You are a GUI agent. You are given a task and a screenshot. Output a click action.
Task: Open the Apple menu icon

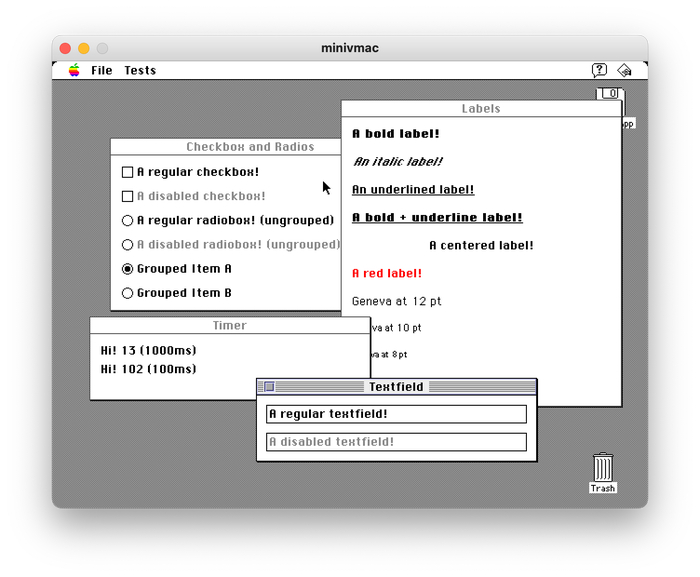point(74,70)
